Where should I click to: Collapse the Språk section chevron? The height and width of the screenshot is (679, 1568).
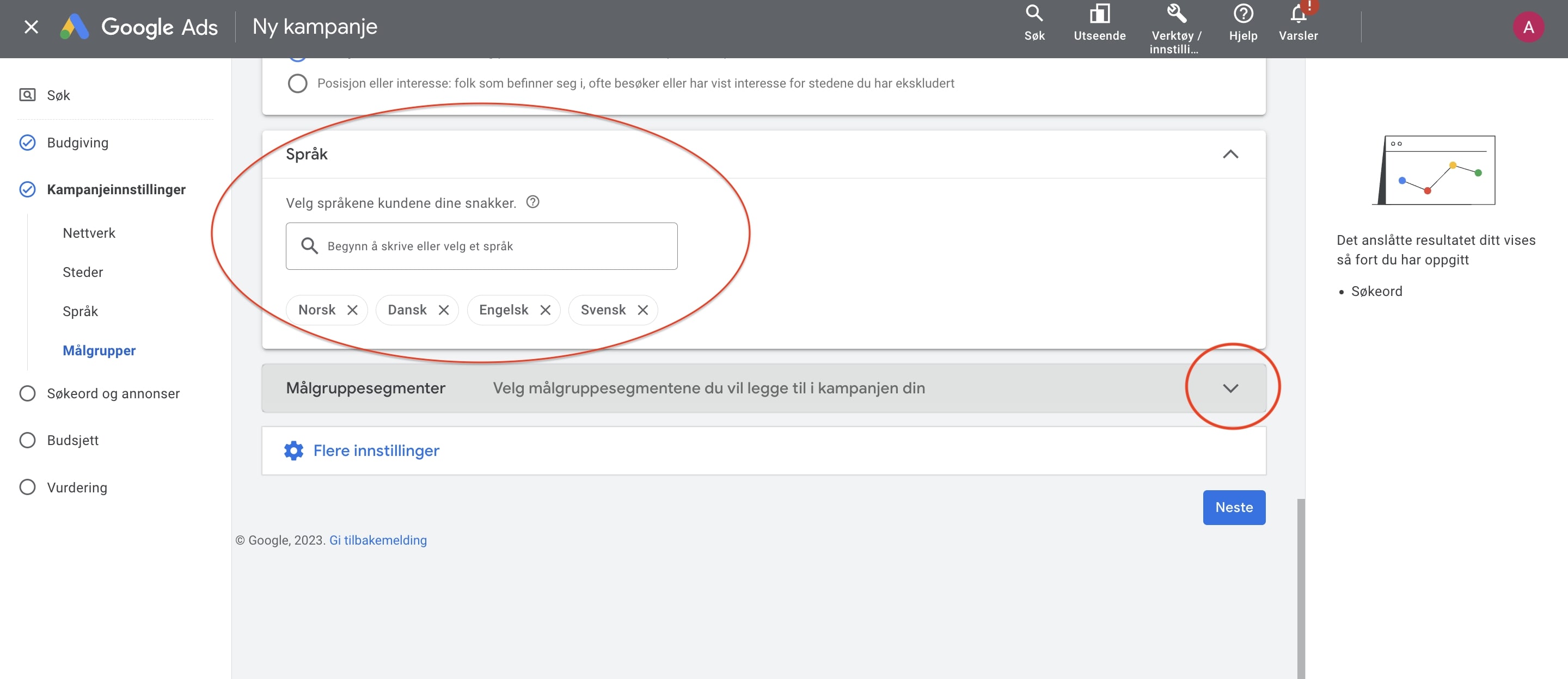click(x=1230, y=154)
